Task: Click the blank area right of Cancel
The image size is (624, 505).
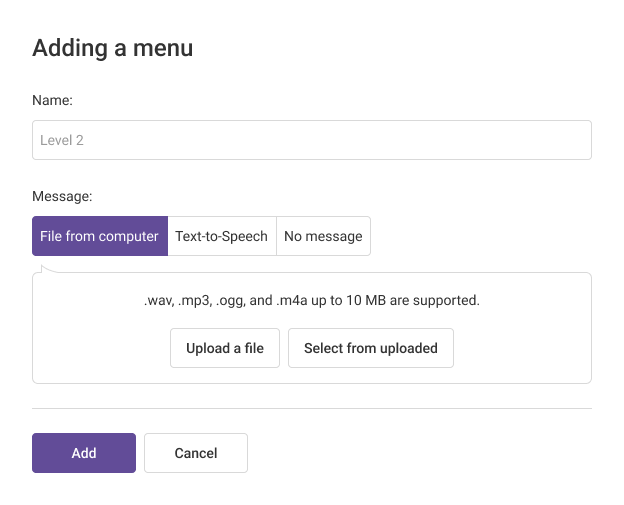Action: click(x=420, y=453)
